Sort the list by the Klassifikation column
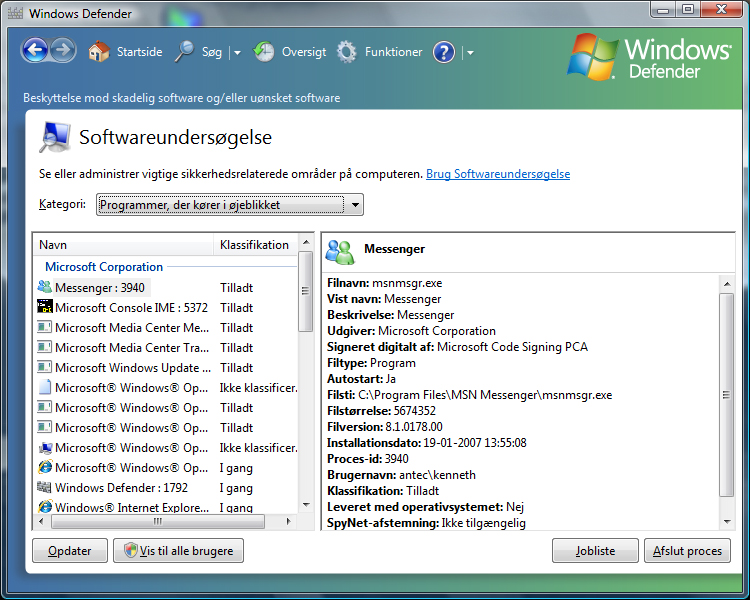This screenshot has height=600, width=750. pyautogui.click(x=256, y=245)
